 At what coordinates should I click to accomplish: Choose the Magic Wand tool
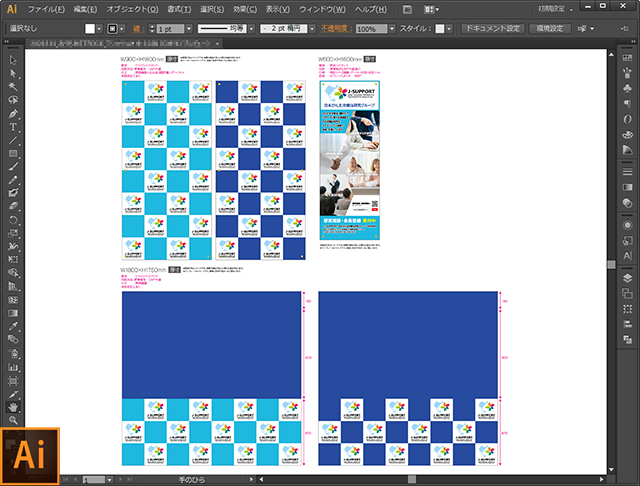(13, 87)
